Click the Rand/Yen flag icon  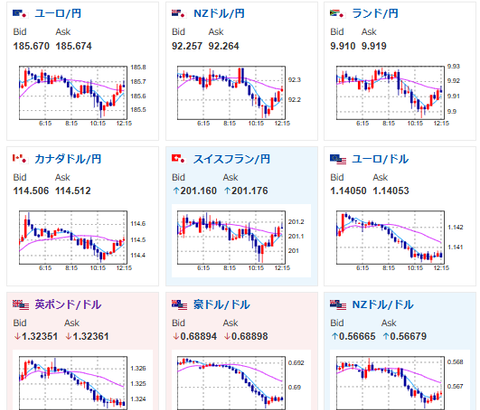click(337, 14)
